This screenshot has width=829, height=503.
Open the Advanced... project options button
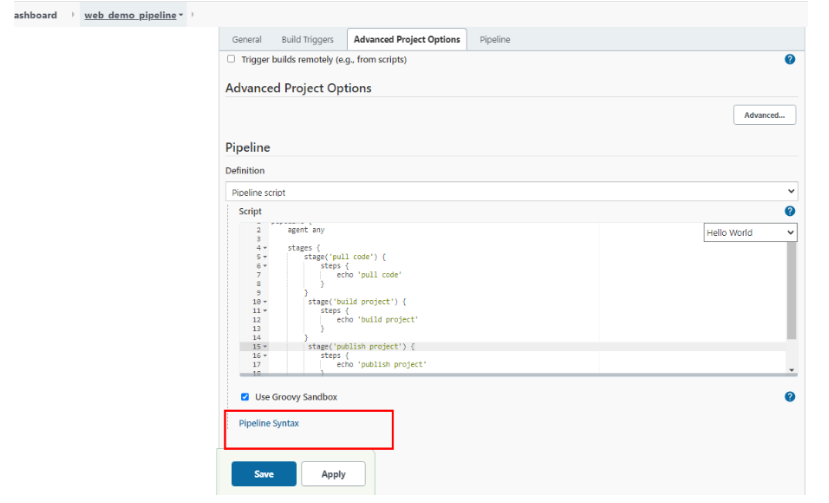click(764, 115)
